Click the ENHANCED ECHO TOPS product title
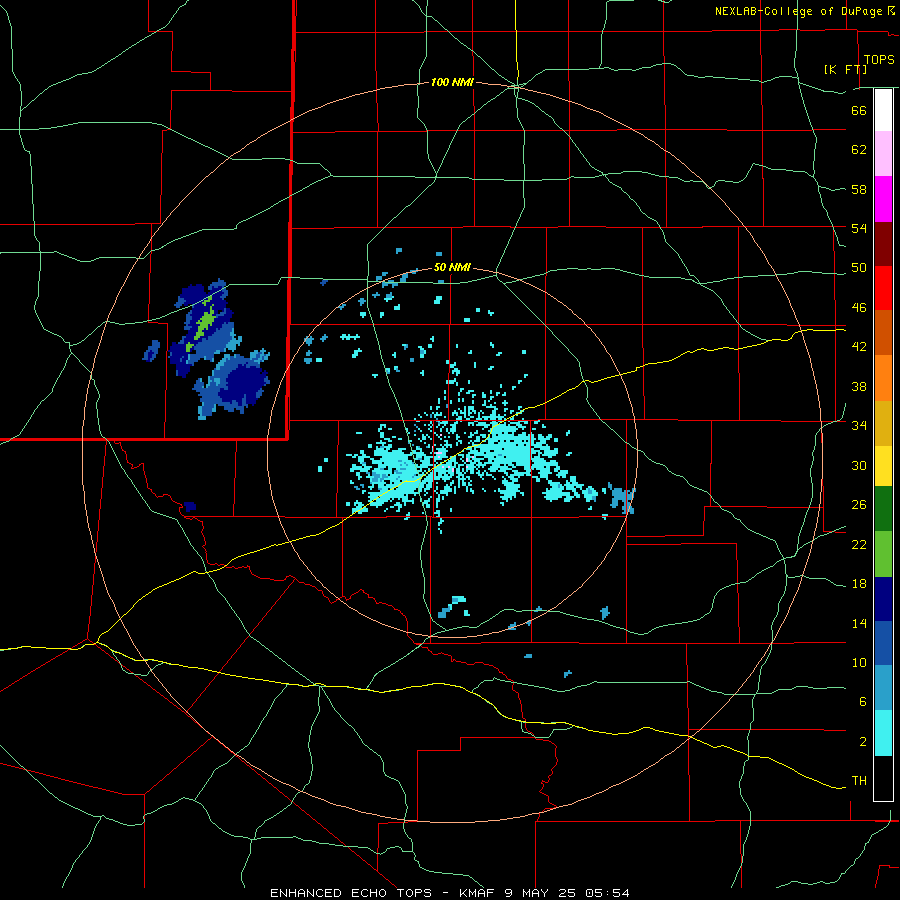Viewport: 900px width, 900px height. 351,893
